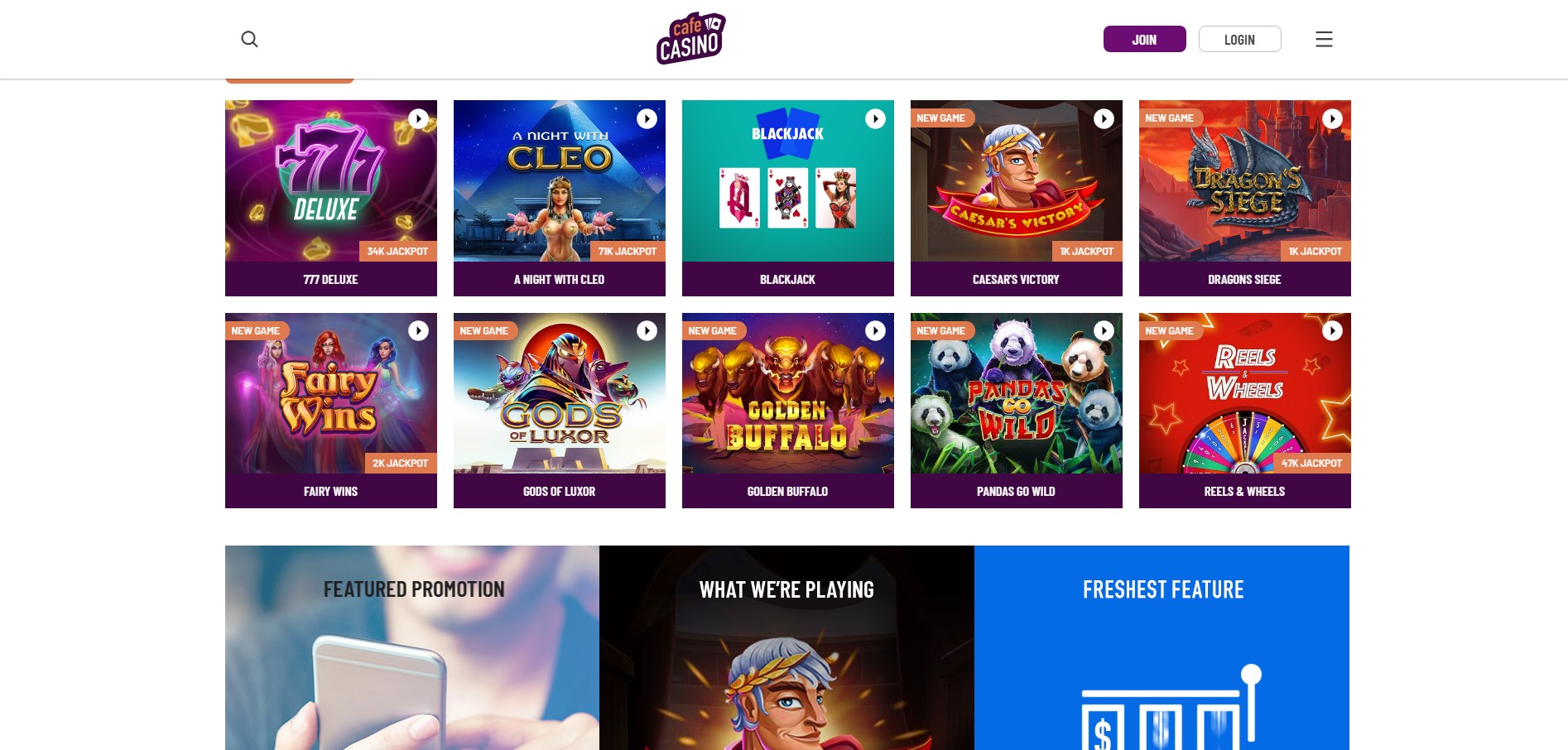Open the What We're Playing panel
Viewport: 1568px width, 750px height.
click(x=786, y=647)
